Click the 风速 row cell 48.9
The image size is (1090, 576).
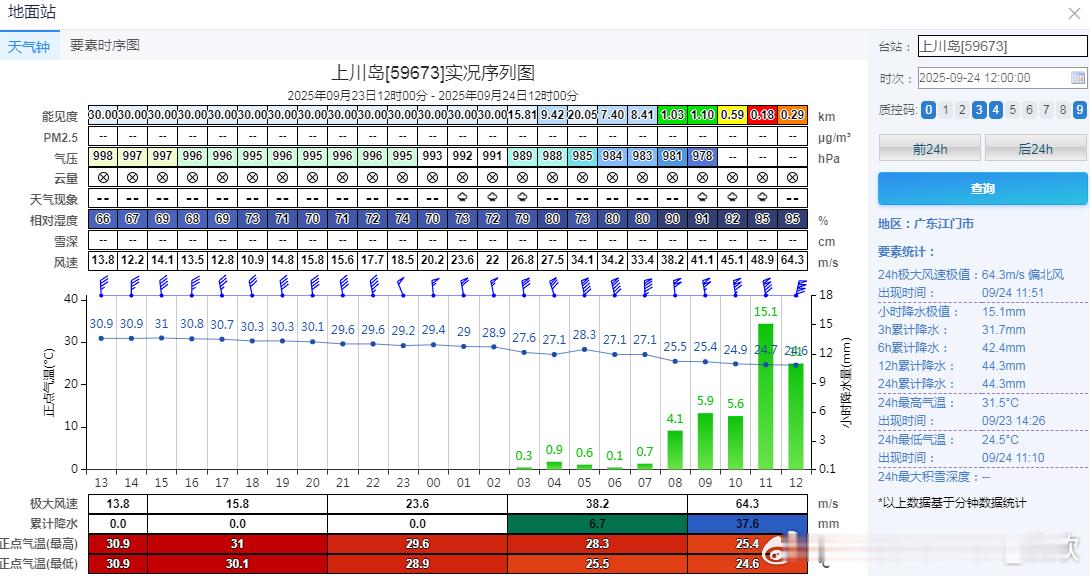pyautogui.click(x=763, y=261)
